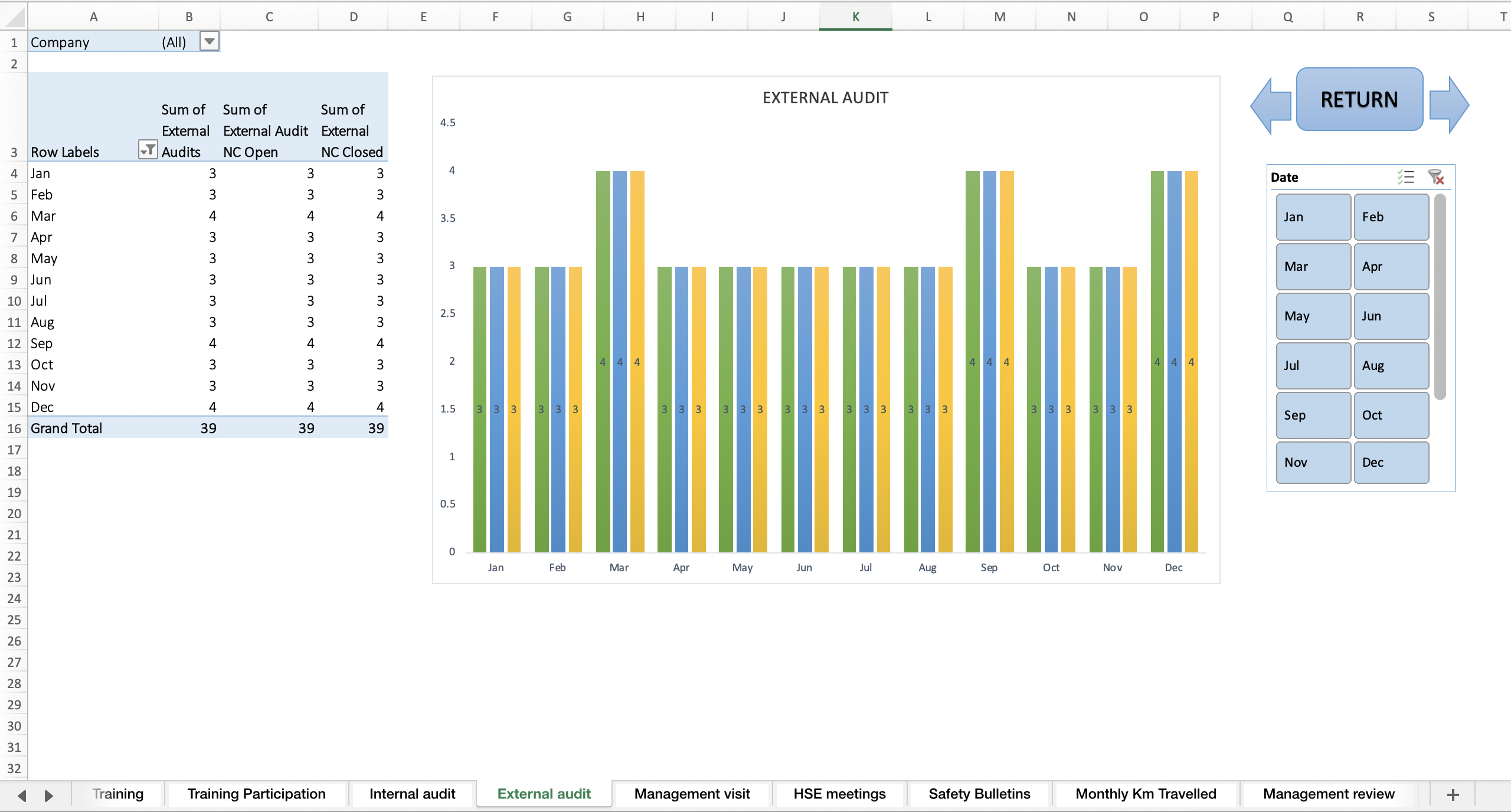
Task: Switch to the Internal audit sheet
Action: 411,794
